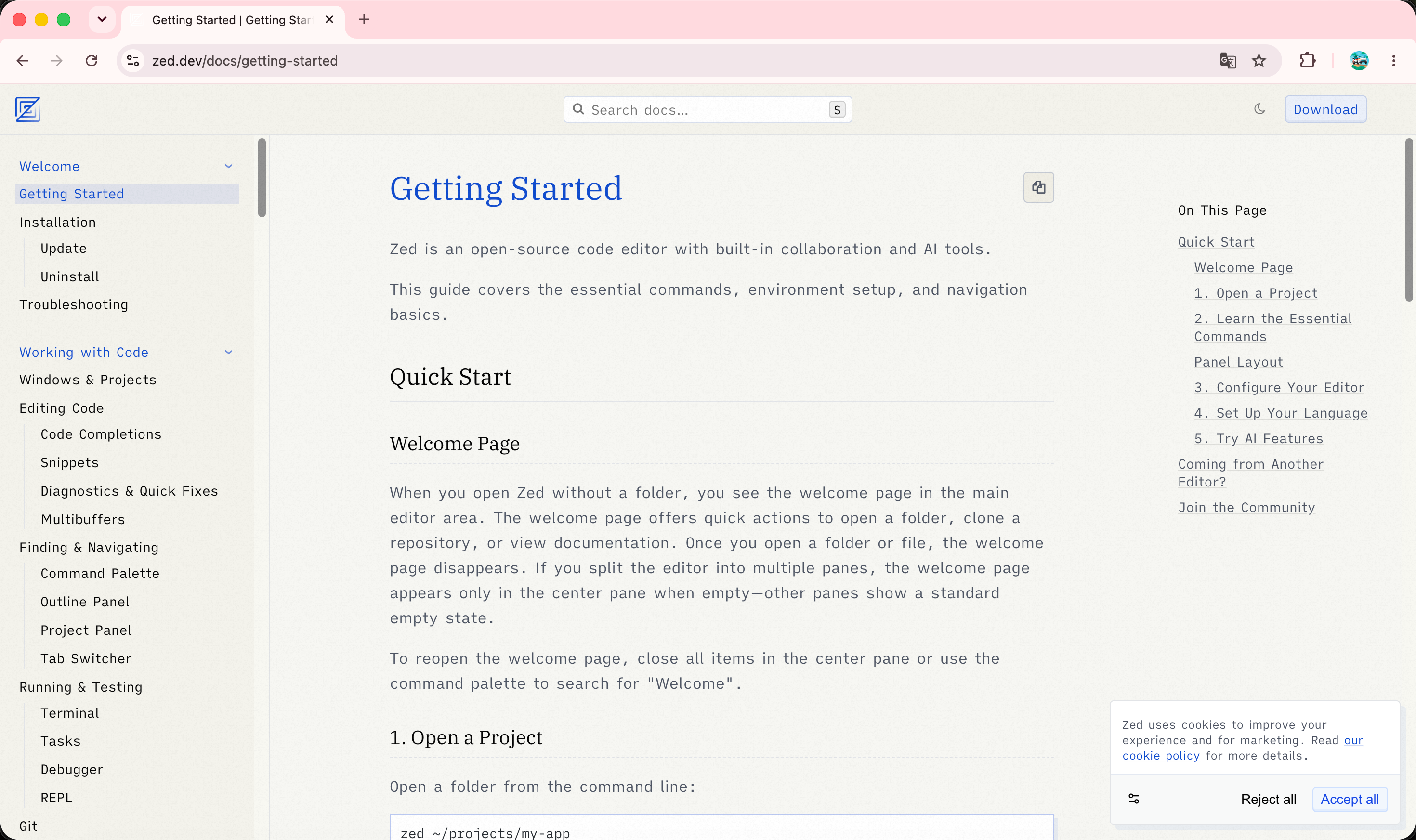The height and width of the screenshot is (840, 1416).
Task: Jump to Join the Community section
Action: pos(1246,507)
